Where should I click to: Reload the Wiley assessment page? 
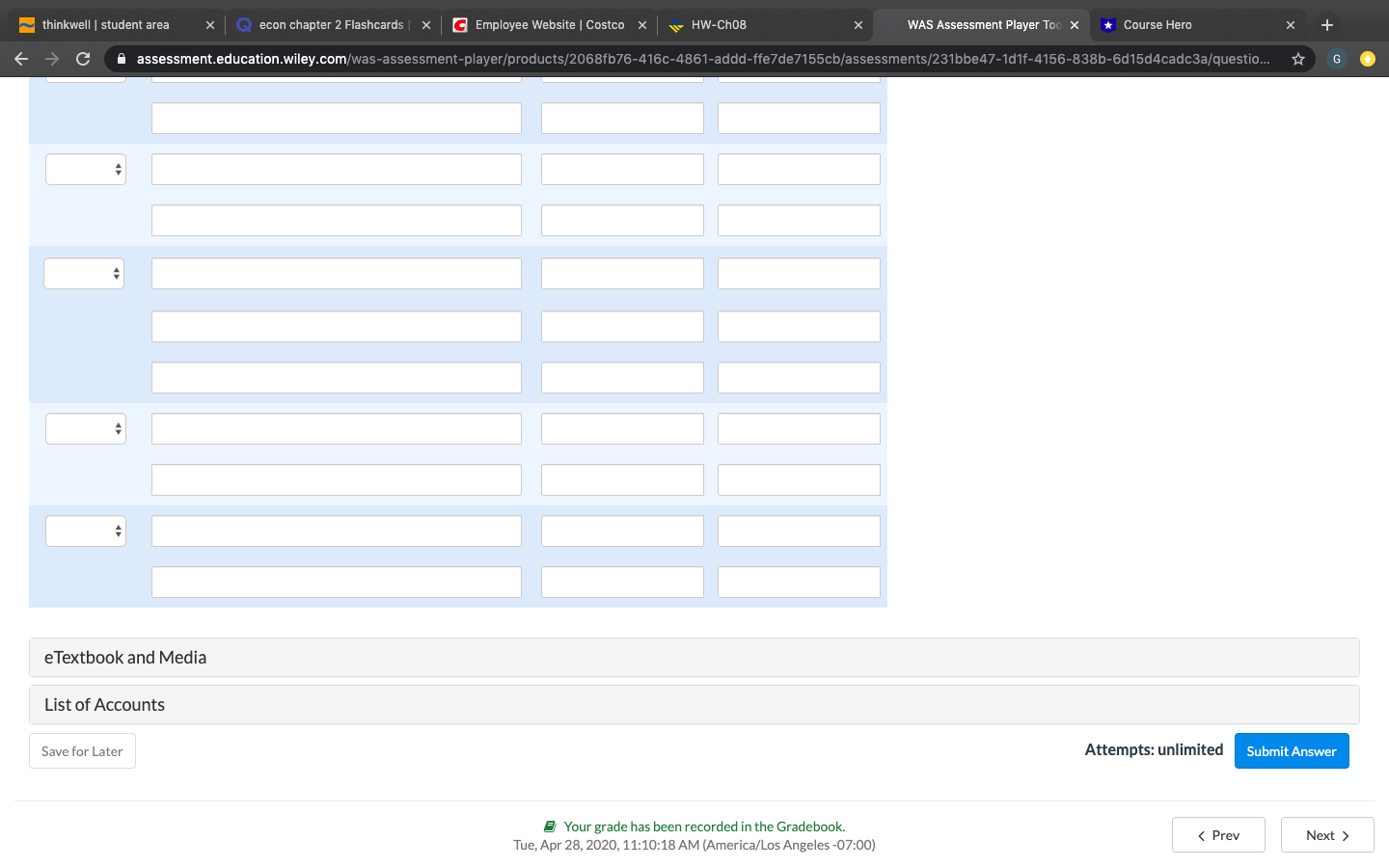83,59
